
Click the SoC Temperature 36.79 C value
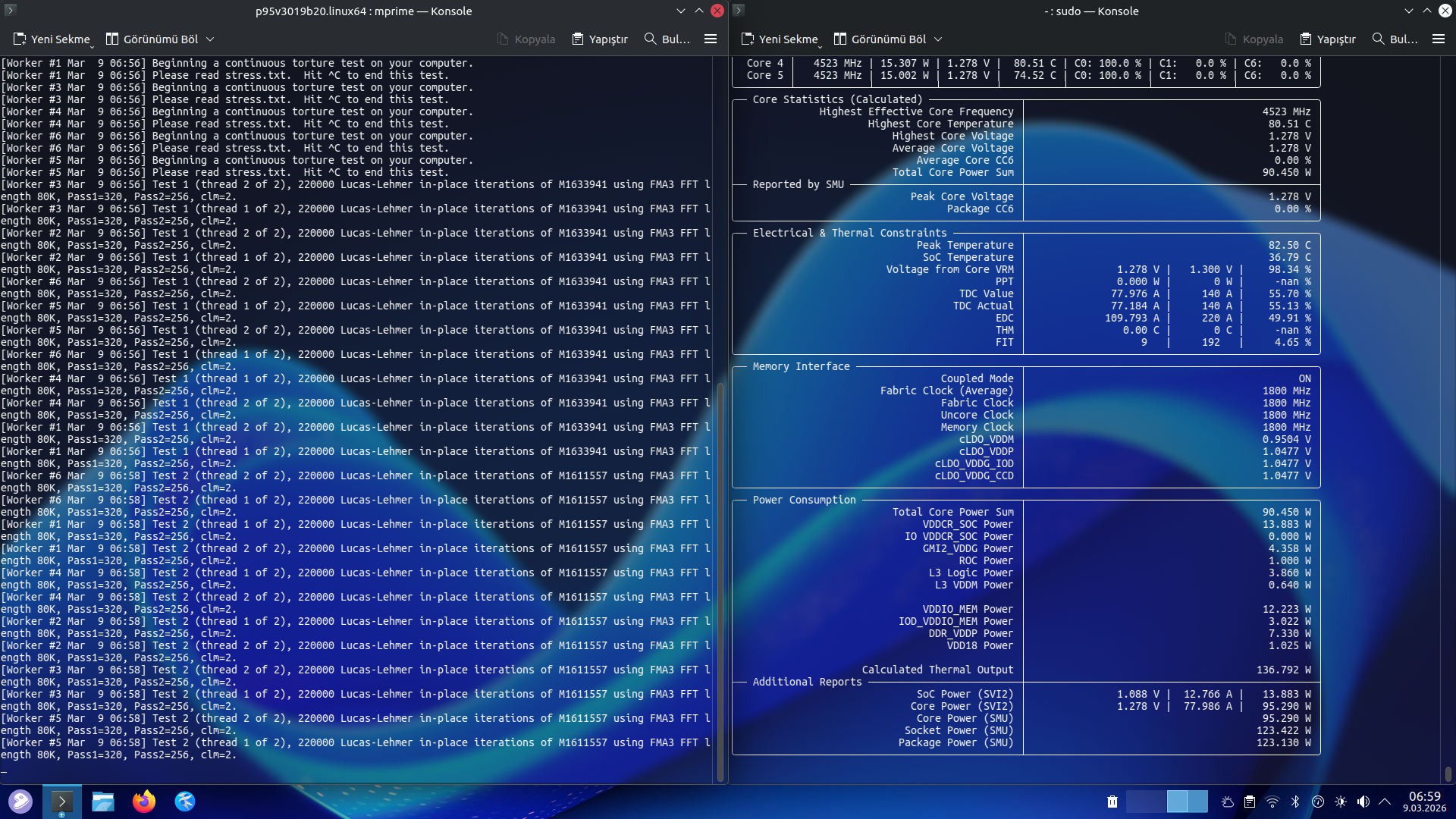(x=1289, y=257)
